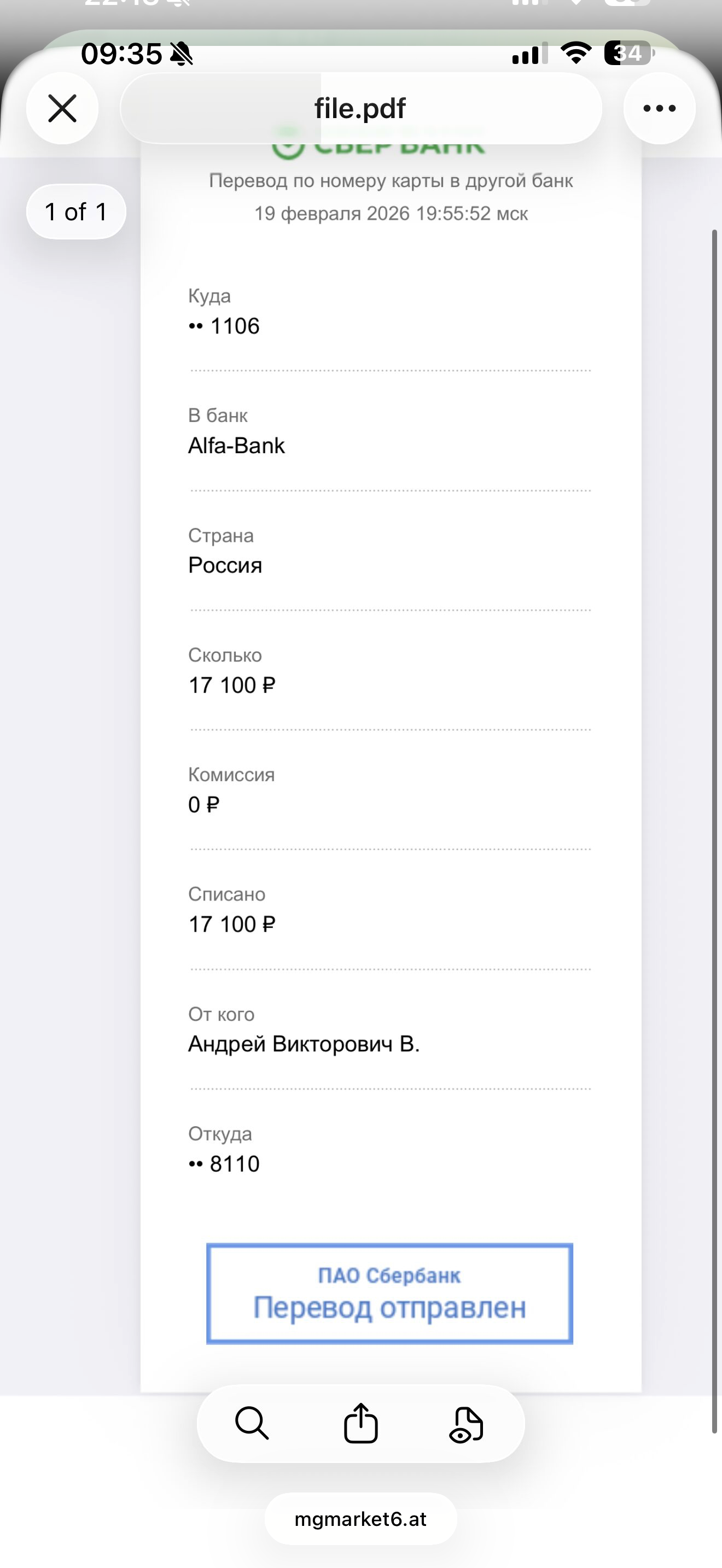Tap the source card number •• 8110
Image resolution: width=722 pixels, height=1568 pixels.
pyautogui.click(x=224, y=1164)
